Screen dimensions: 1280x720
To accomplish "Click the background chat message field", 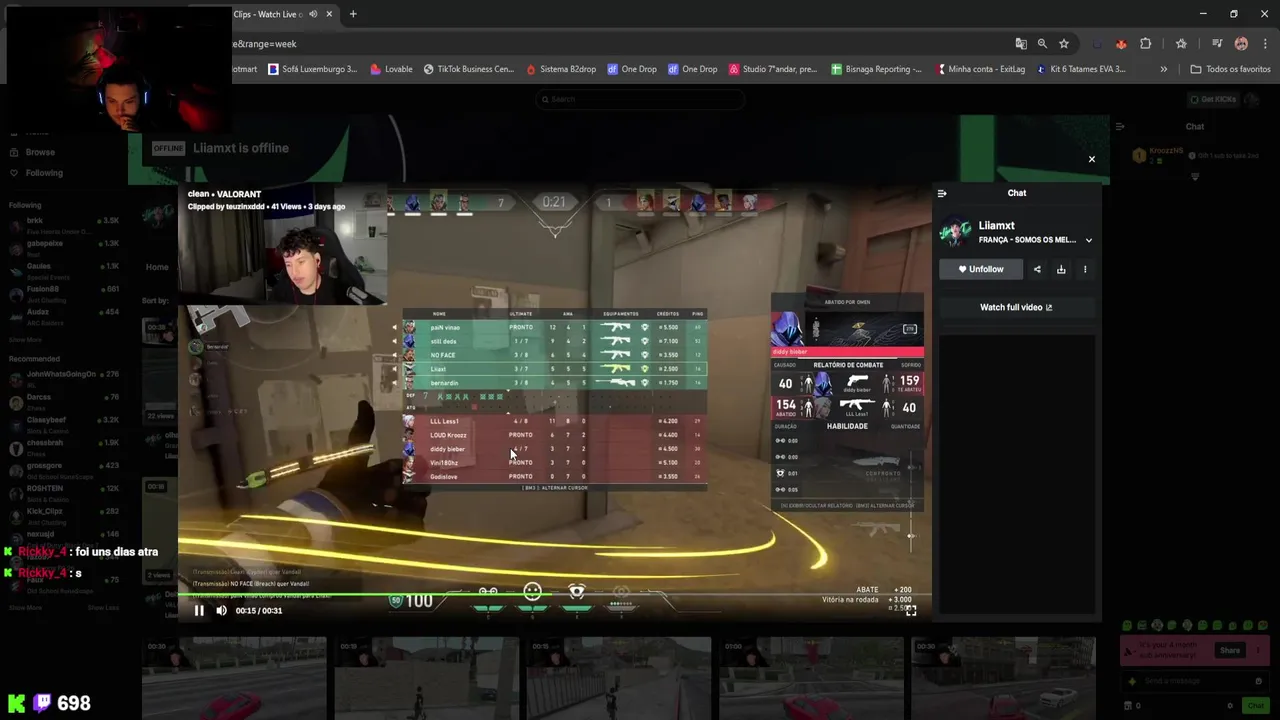I will tap(1196, 681).
